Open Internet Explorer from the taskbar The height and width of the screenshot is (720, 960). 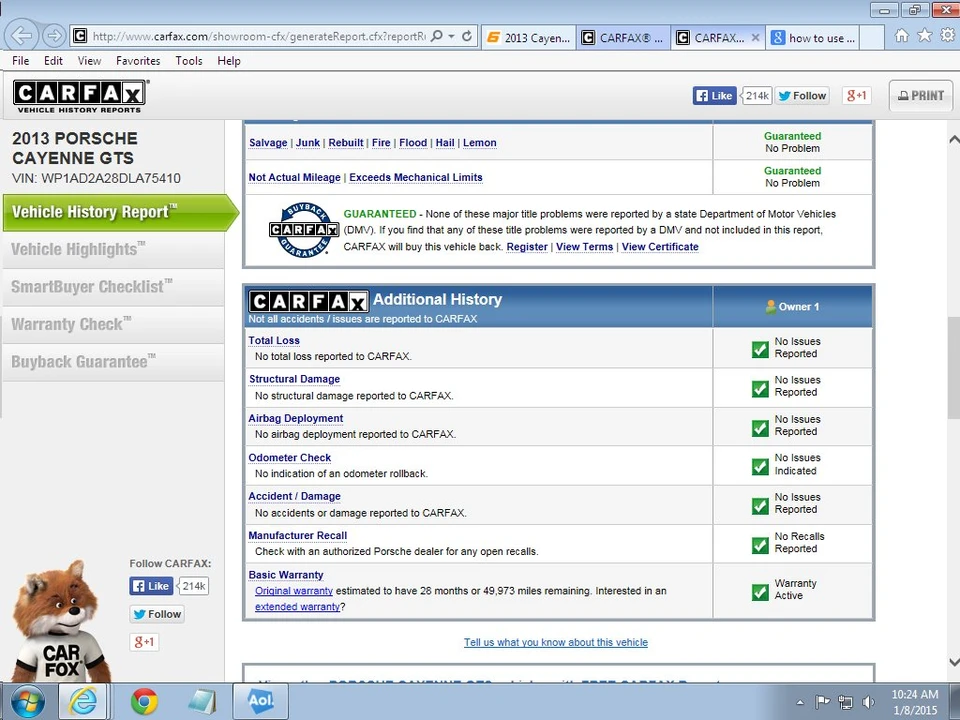pos(83,702)
